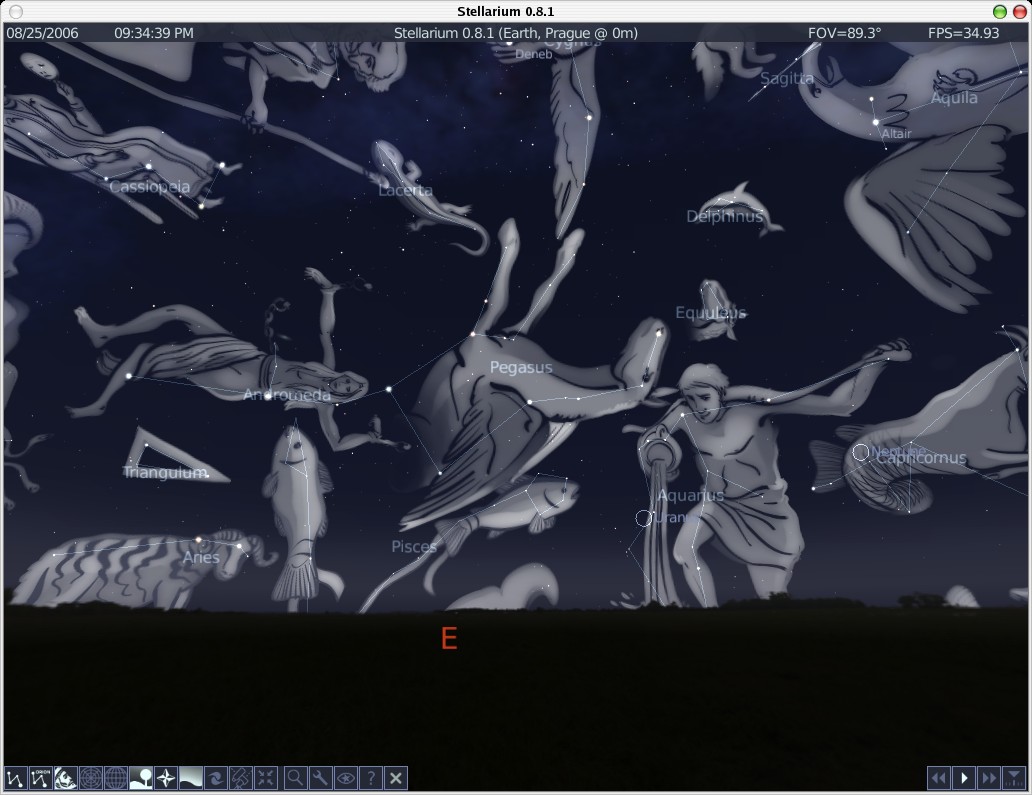Click the date 08/25/2006
The width and height of the screenshot is (1032, 795).
click(x=42, y=33)
